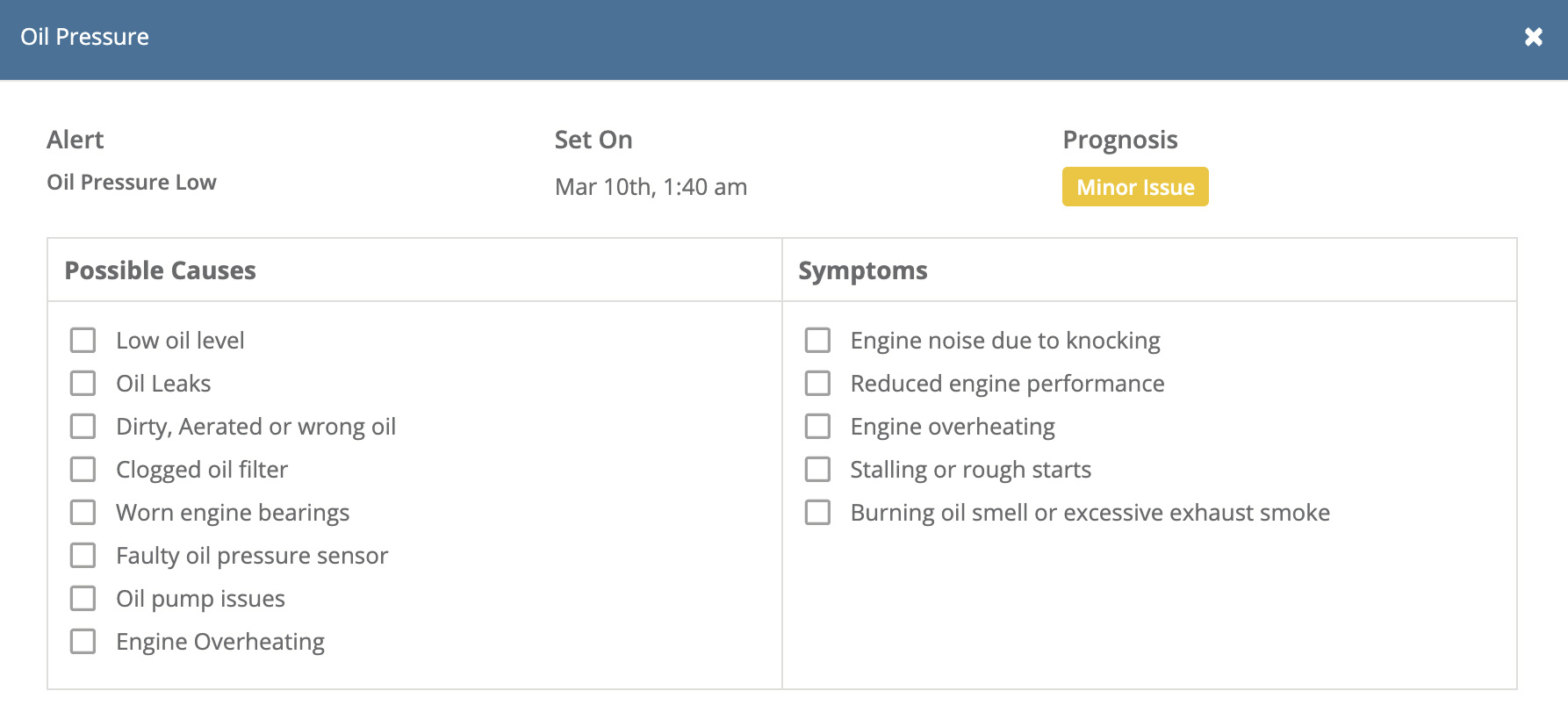Tick Oil pump issues checkbox

coord(83,599)
